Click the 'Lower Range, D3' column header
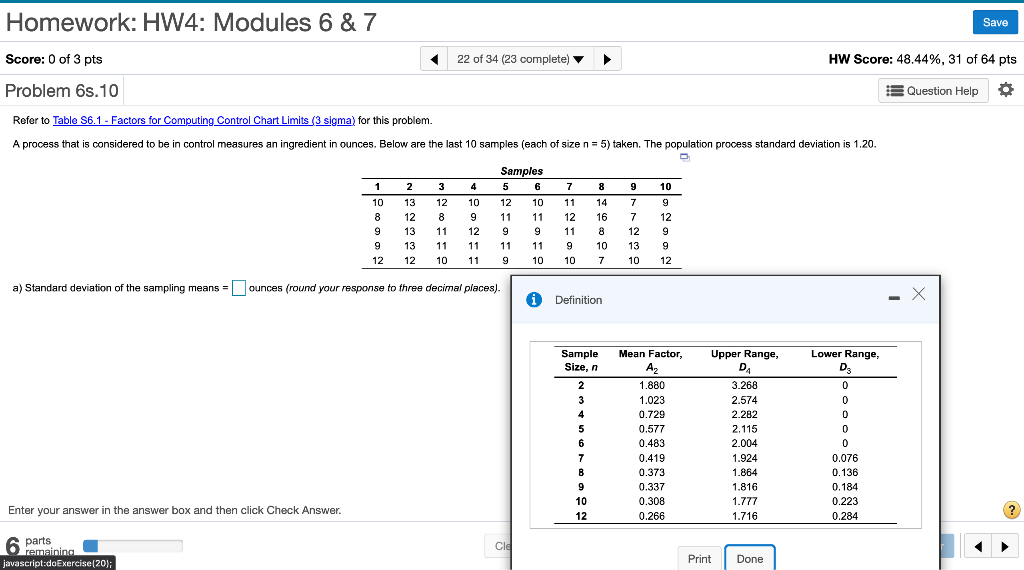Viewport: 1024px width, 570px height. pyautogui.click(x=845, y=360)
